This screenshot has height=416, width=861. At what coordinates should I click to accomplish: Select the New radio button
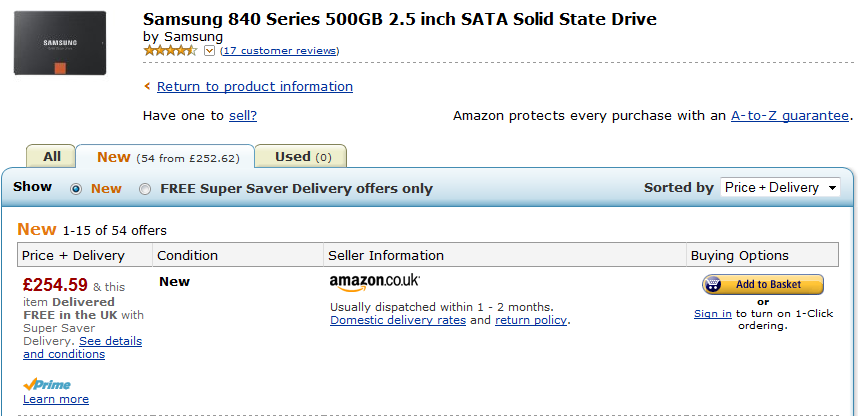click(x=76, y=189)
